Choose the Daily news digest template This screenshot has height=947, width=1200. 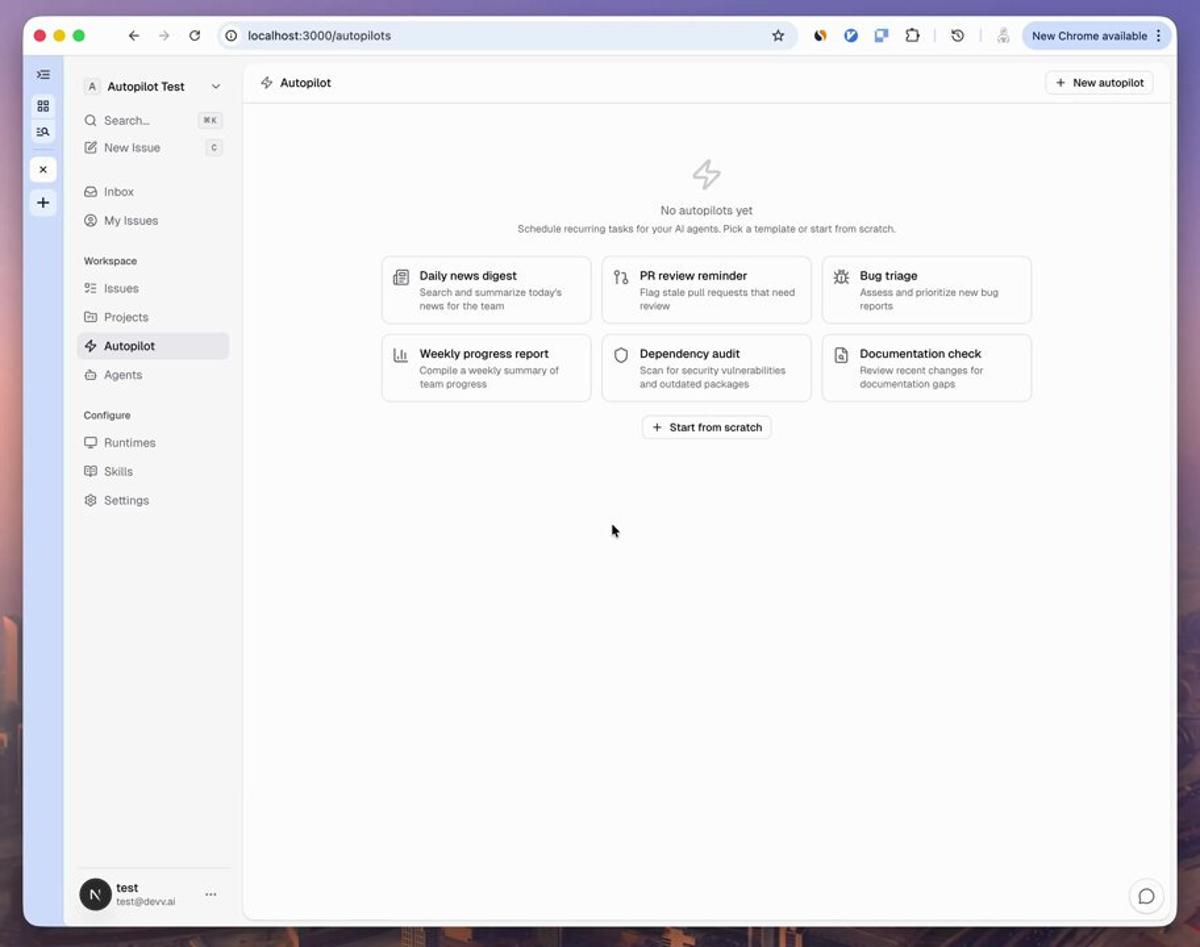(x=486, y=290)
